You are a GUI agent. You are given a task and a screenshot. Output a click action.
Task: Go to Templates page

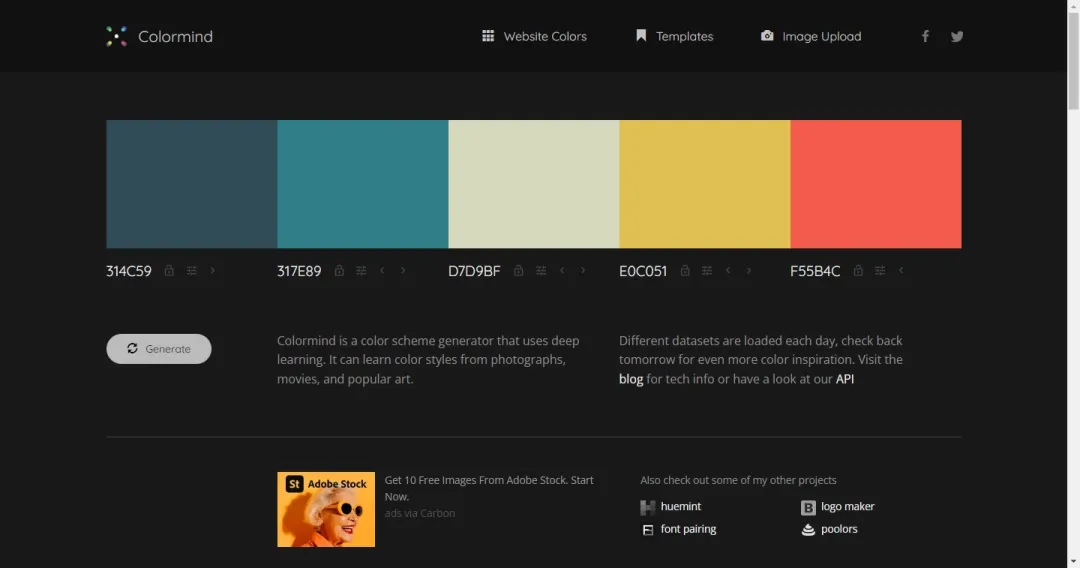point(674,36)
